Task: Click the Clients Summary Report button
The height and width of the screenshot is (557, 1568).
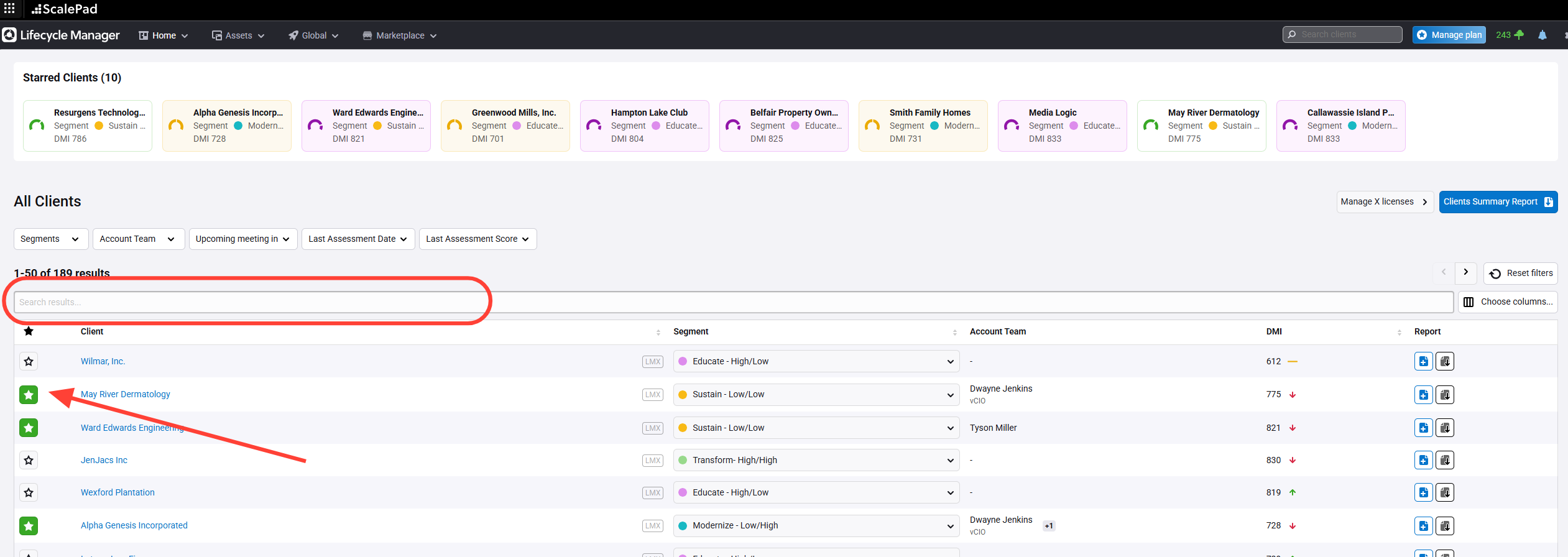Action: (x=1497, y=202)
